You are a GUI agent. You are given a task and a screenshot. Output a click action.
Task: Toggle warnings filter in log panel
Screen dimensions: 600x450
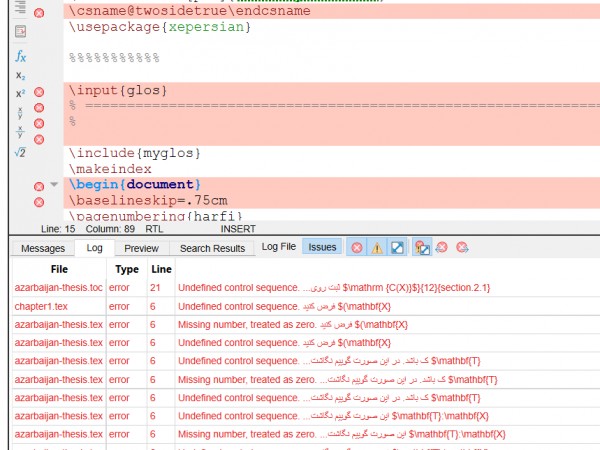[377, 247]
